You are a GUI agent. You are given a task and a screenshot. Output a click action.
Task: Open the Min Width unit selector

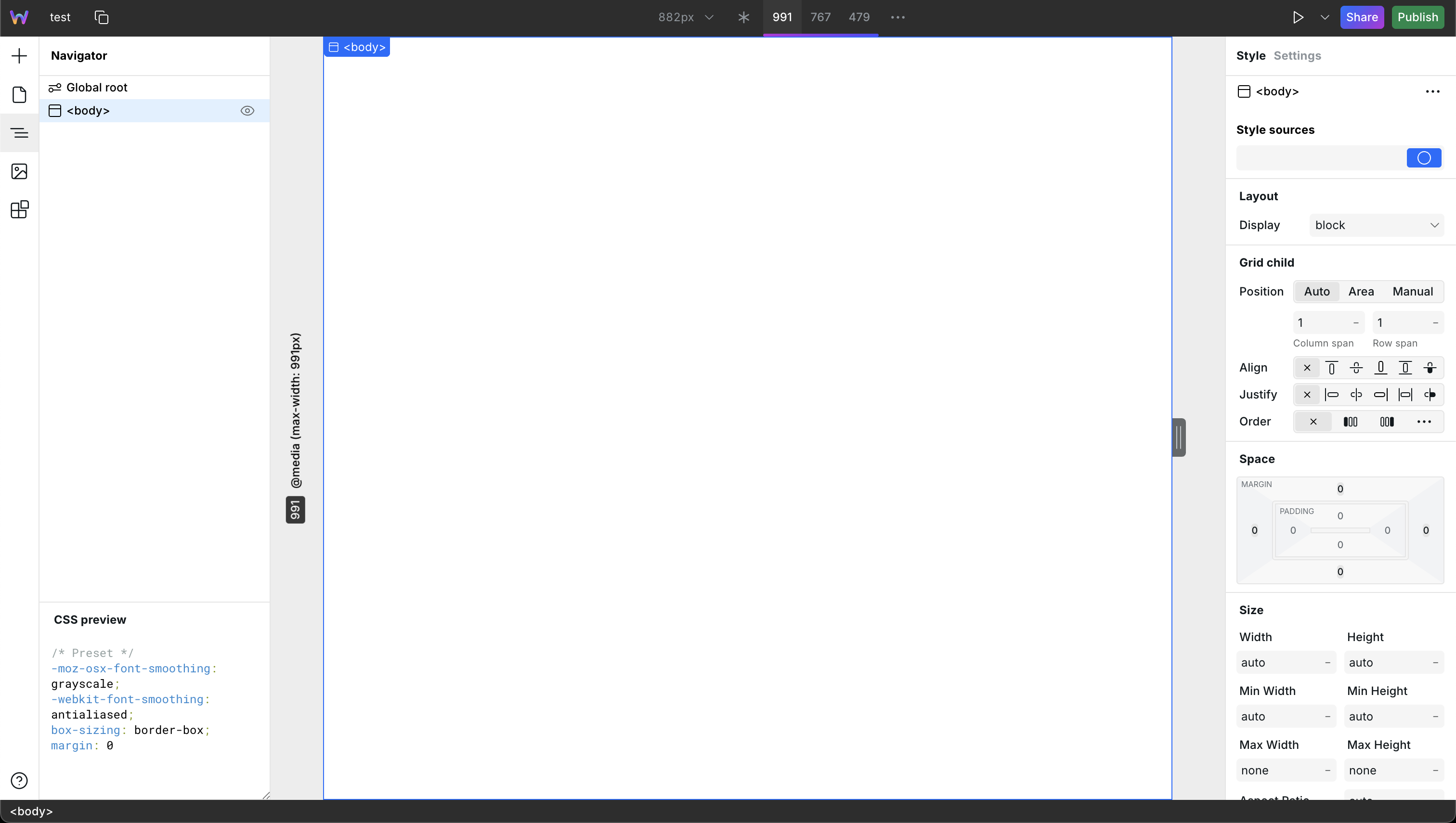point(1327,717)
